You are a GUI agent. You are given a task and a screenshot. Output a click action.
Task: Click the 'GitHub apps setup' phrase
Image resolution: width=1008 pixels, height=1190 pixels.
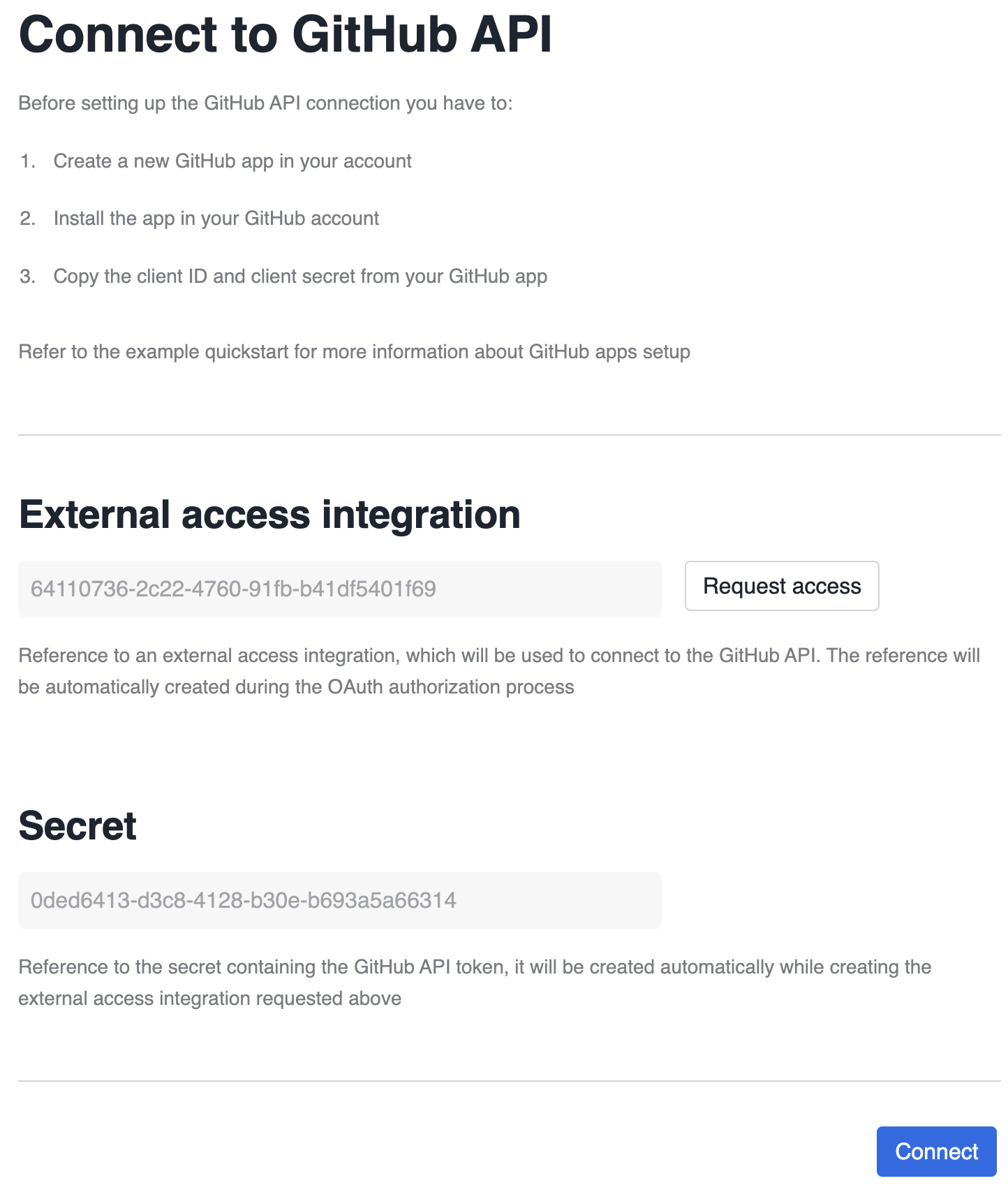point(609,351)
